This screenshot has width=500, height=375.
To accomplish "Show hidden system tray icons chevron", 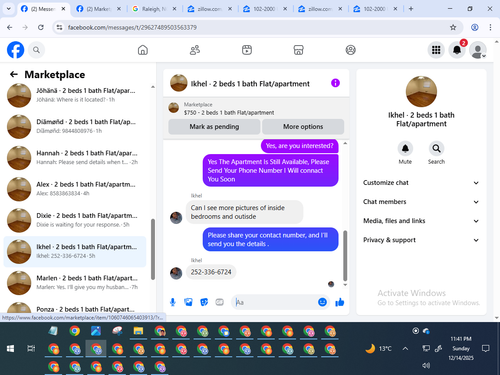I will [405, 349].
